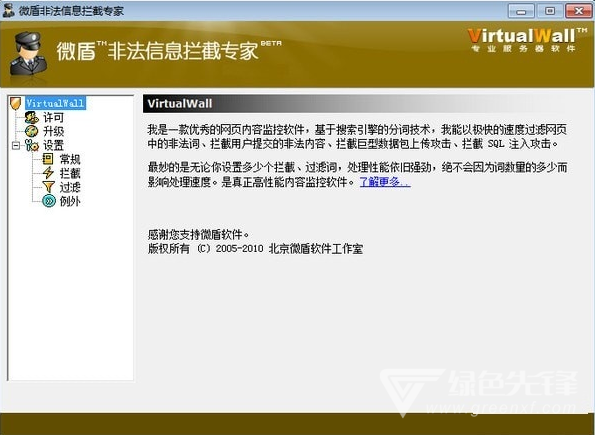Select the VirtualWall root tree item
This screenshot has height=435, width=595.
coord(55,103)
